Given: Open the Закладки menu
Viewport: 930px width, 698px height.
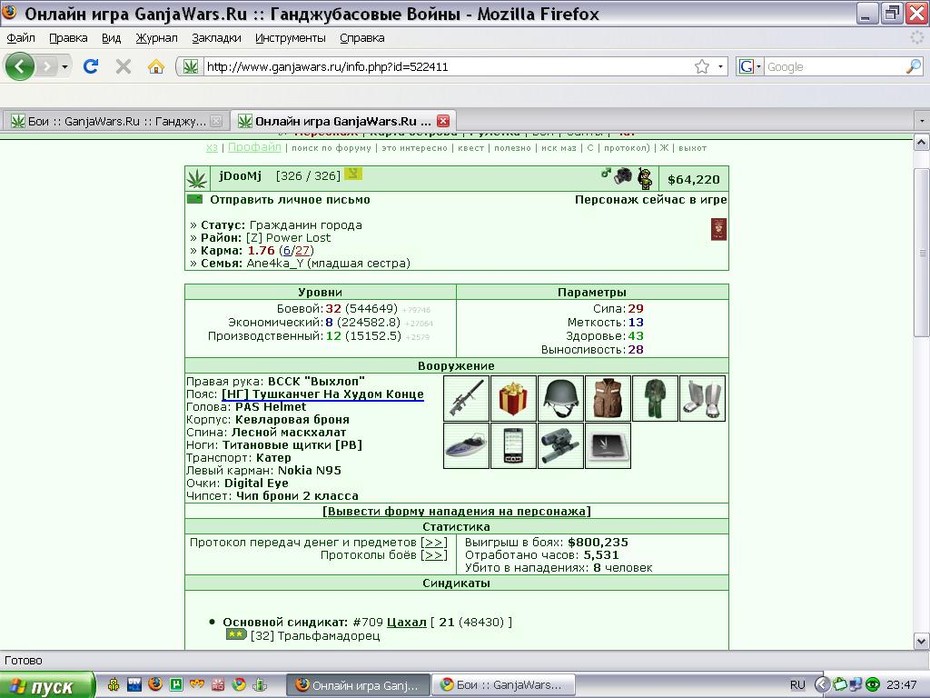Looking at the screenshot, I should pyautogui.click(x=216, y=38).
